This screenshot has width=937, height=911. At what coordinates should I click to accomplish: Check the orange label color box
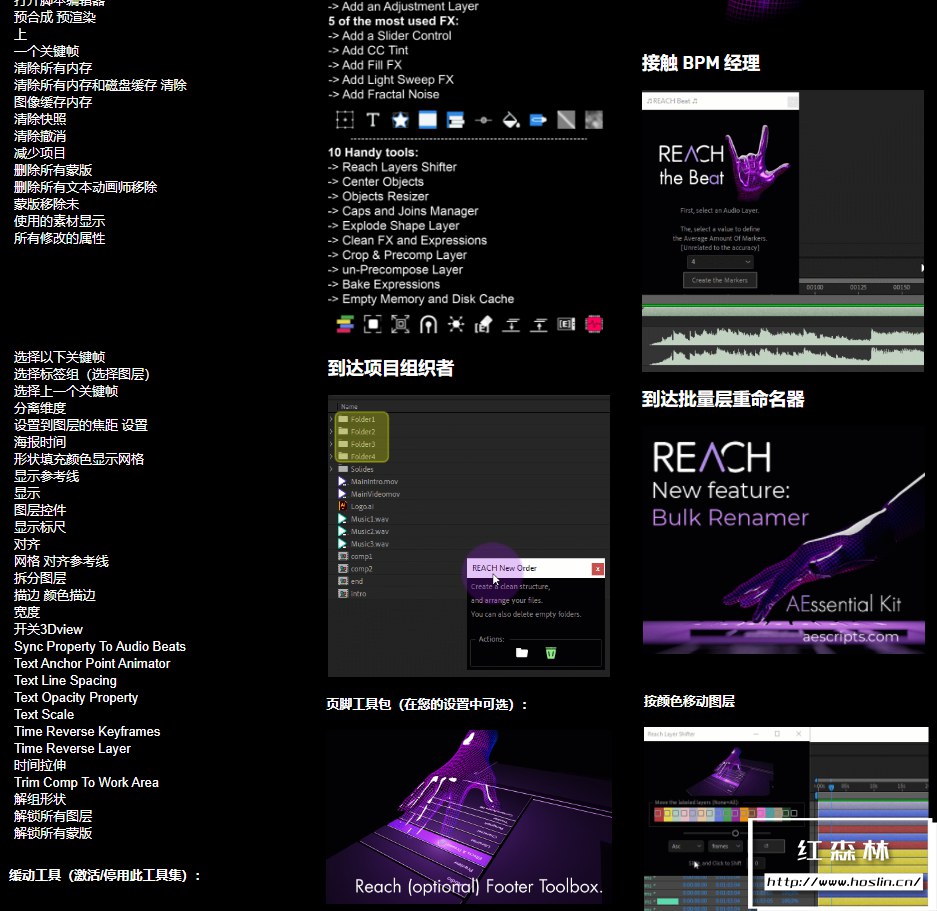click(x=744, y=813)
